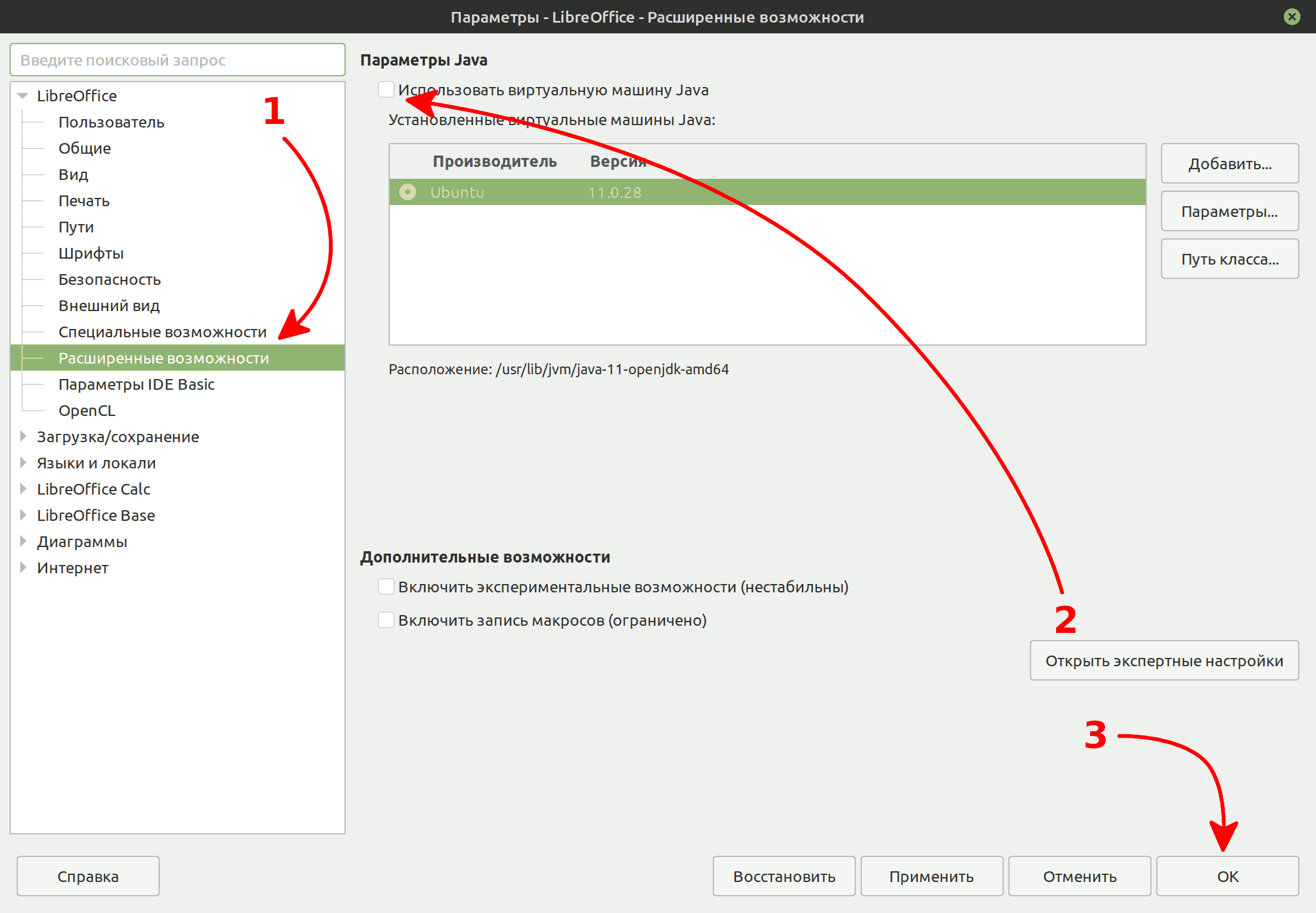Screen dimensions: 1316x913
Task: Cancel the dialog with 'Отменить'
Action: click(1080, 876)
